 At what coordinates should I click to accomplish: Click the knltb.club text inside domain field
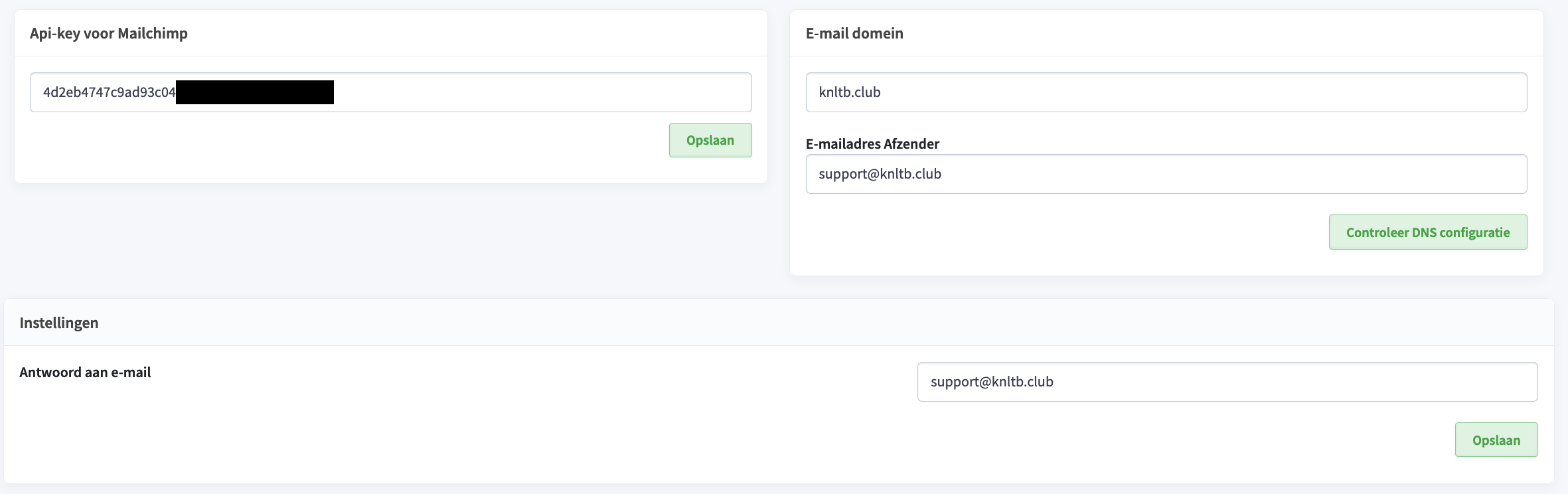click(850, 92)
